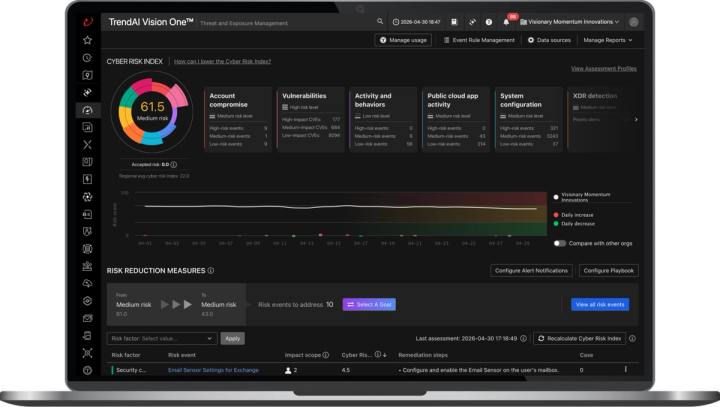Click the Configure Playbook button
This screenshot has height=407, width=720.
pos(608,271)
